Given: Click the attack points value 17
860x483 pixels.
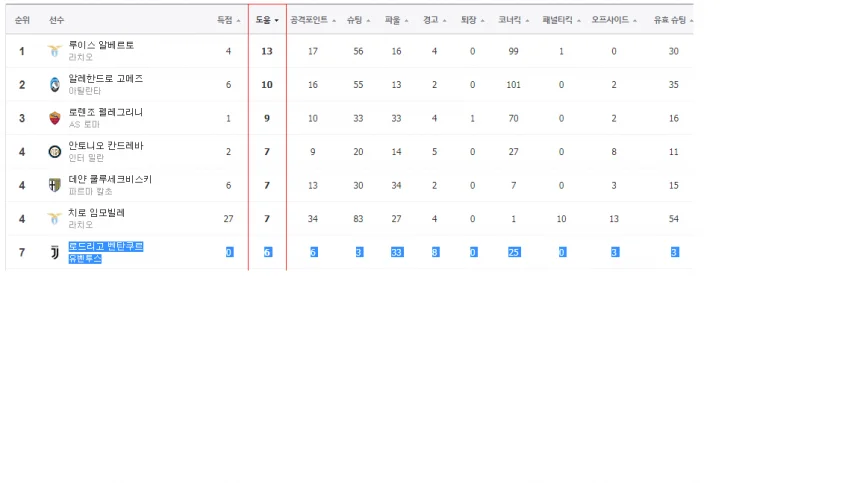Looking at the screenshot, I should pyautogui.click(x=313, y=51).
